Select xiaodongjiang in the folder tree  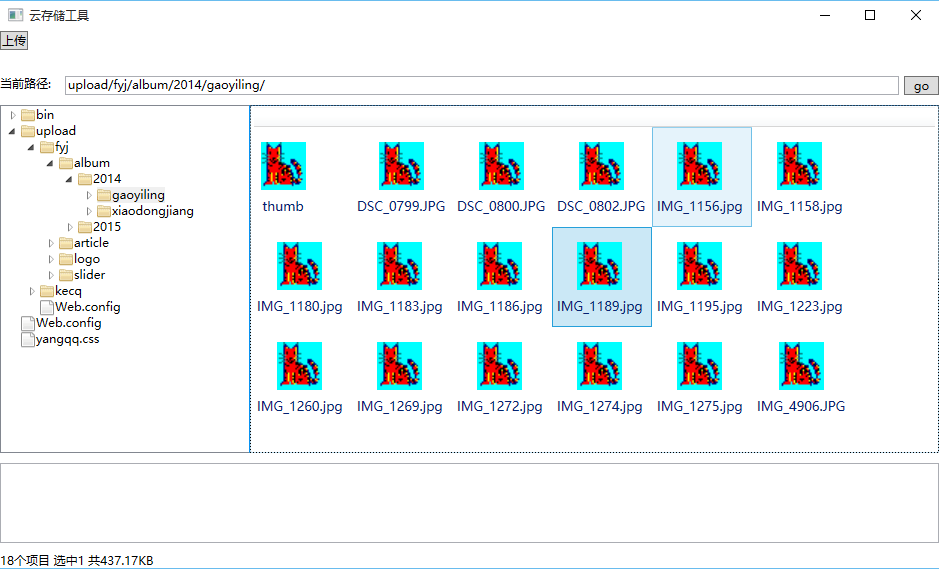pos(153,211)
